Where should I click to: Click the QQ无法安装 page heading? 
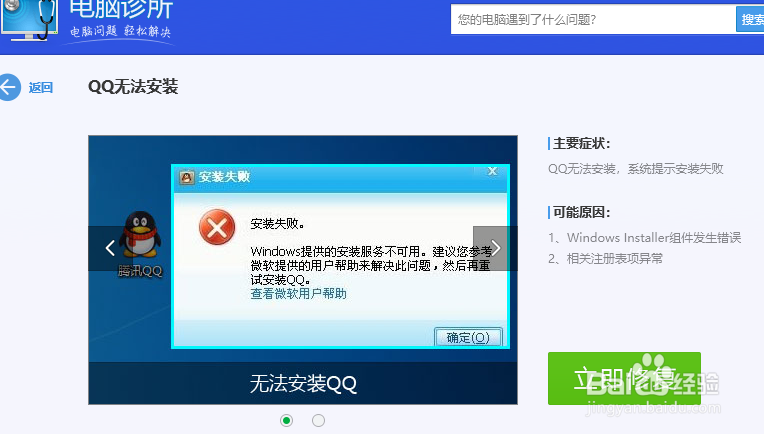click(x=133, y=87)
